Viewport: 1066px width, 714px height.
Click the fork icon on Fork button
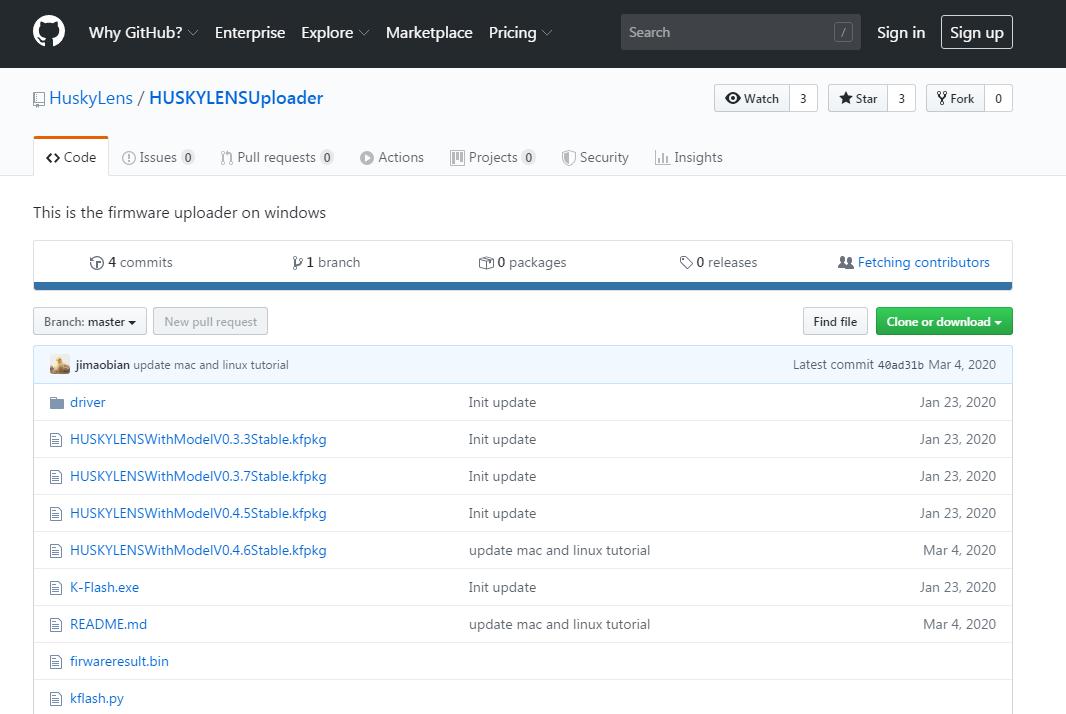(x=942, y=98)
